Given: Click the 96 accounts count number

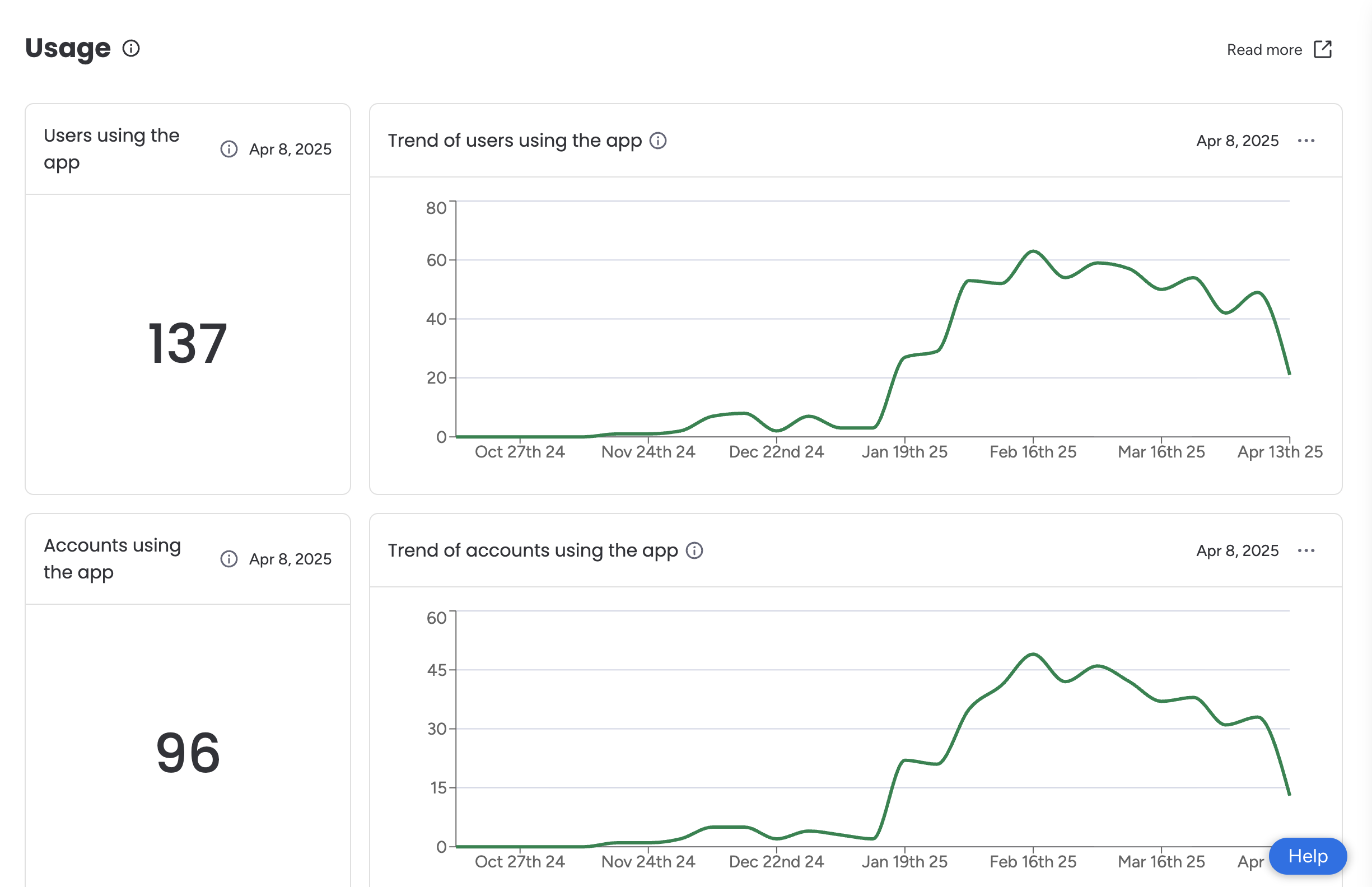Looking at the screenshot, I should tap(188, 753).
